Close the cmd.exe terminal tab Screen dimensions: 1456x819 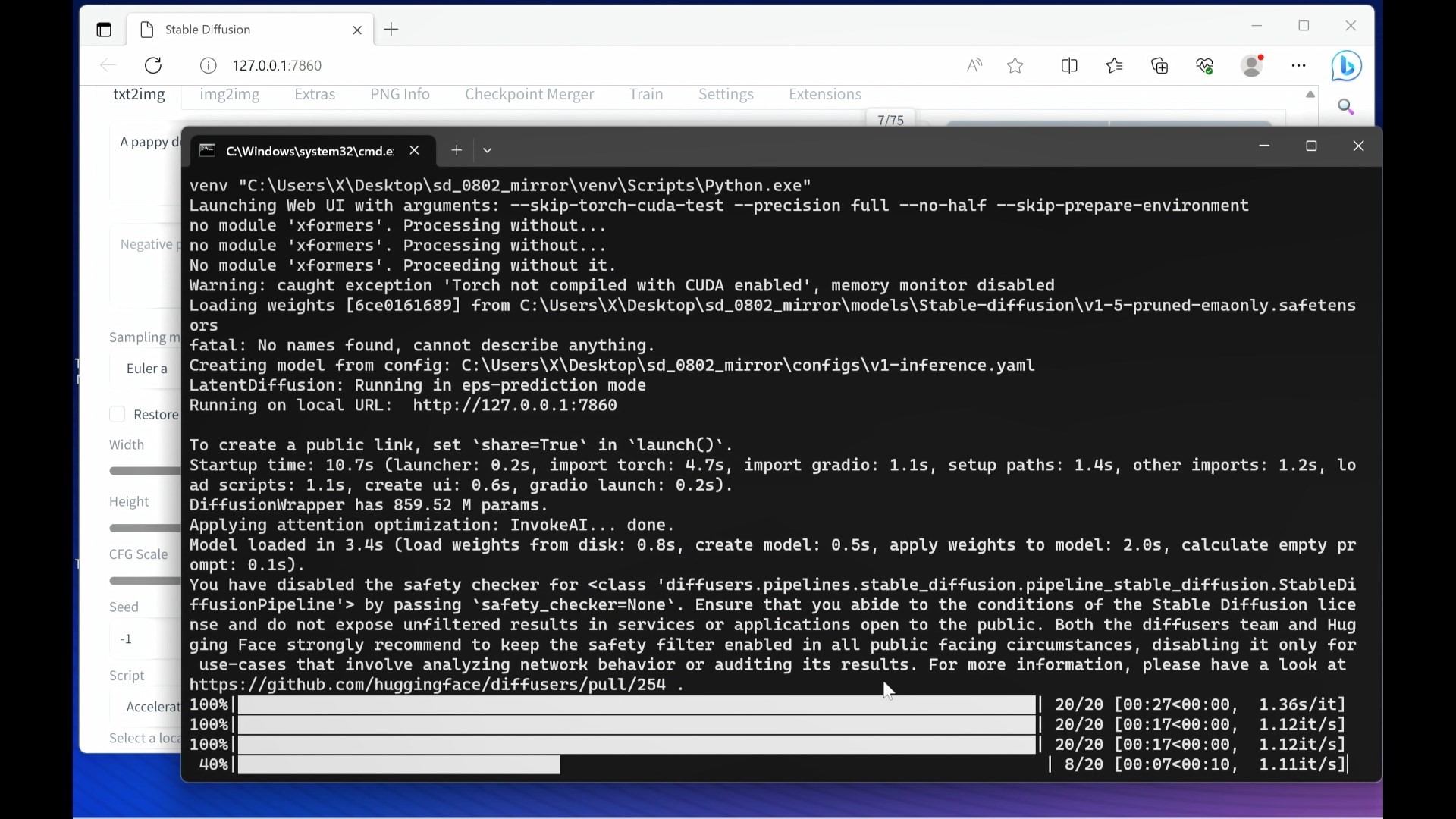414,150
